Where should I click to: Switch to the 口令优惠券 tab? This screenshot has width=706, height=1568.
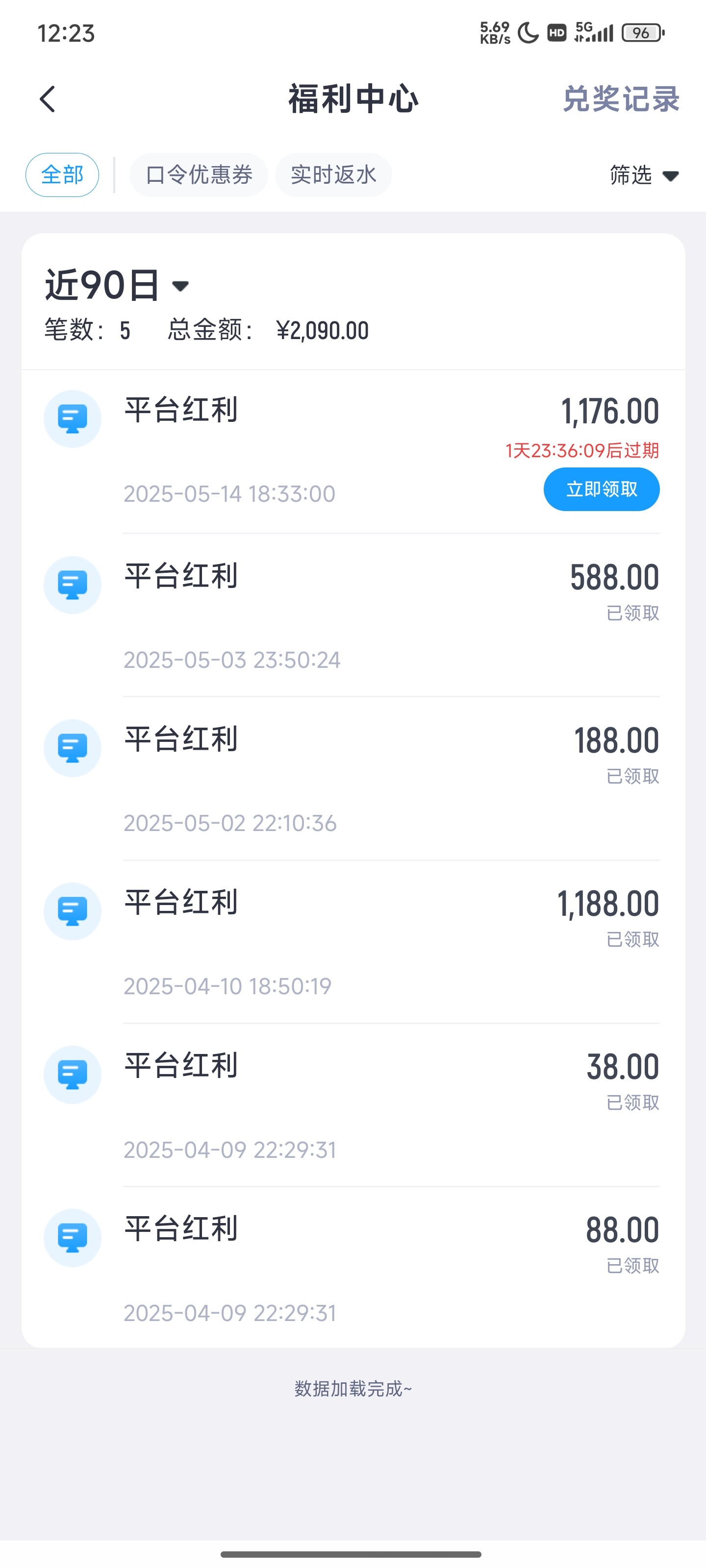tap(199, 175)
